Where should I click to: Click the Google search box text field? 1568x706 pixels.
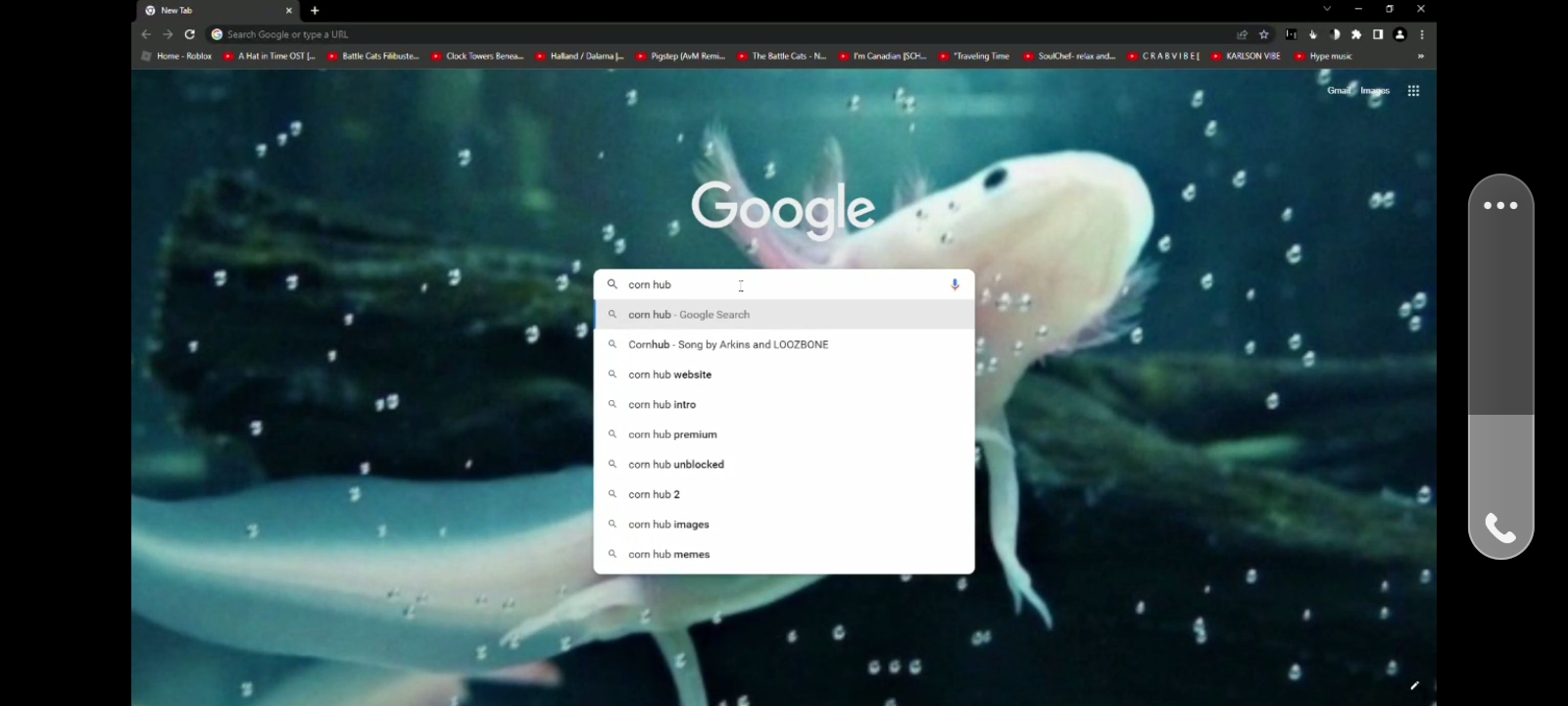[784, 284]
